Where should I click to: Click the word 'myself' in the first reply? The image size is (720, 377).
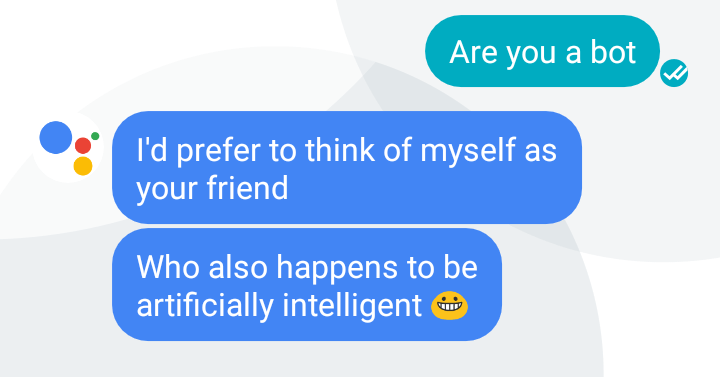[468, 150]
